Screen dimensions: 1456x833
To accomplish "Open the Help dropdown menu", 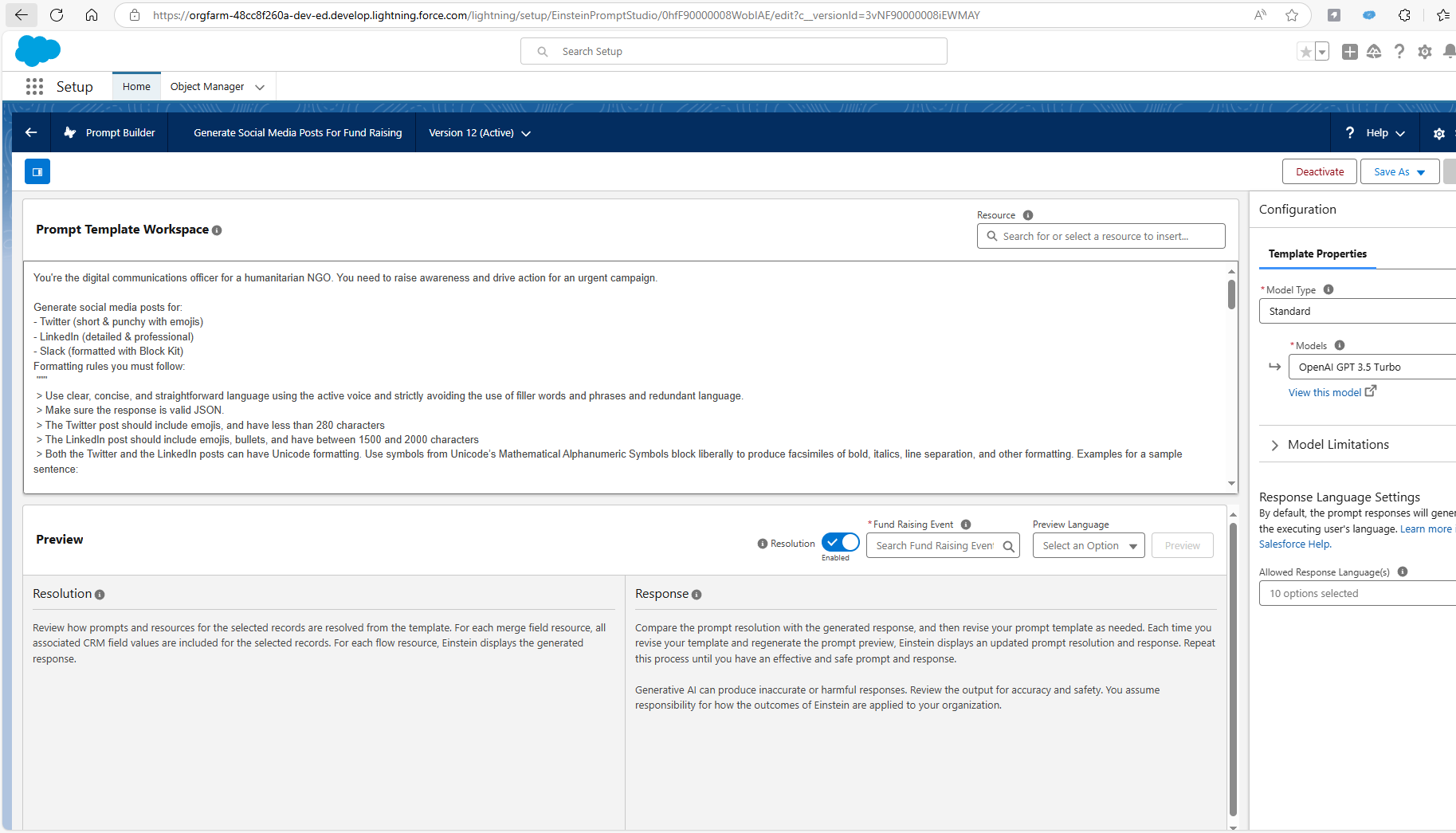I will click(x=1376, y=133).
